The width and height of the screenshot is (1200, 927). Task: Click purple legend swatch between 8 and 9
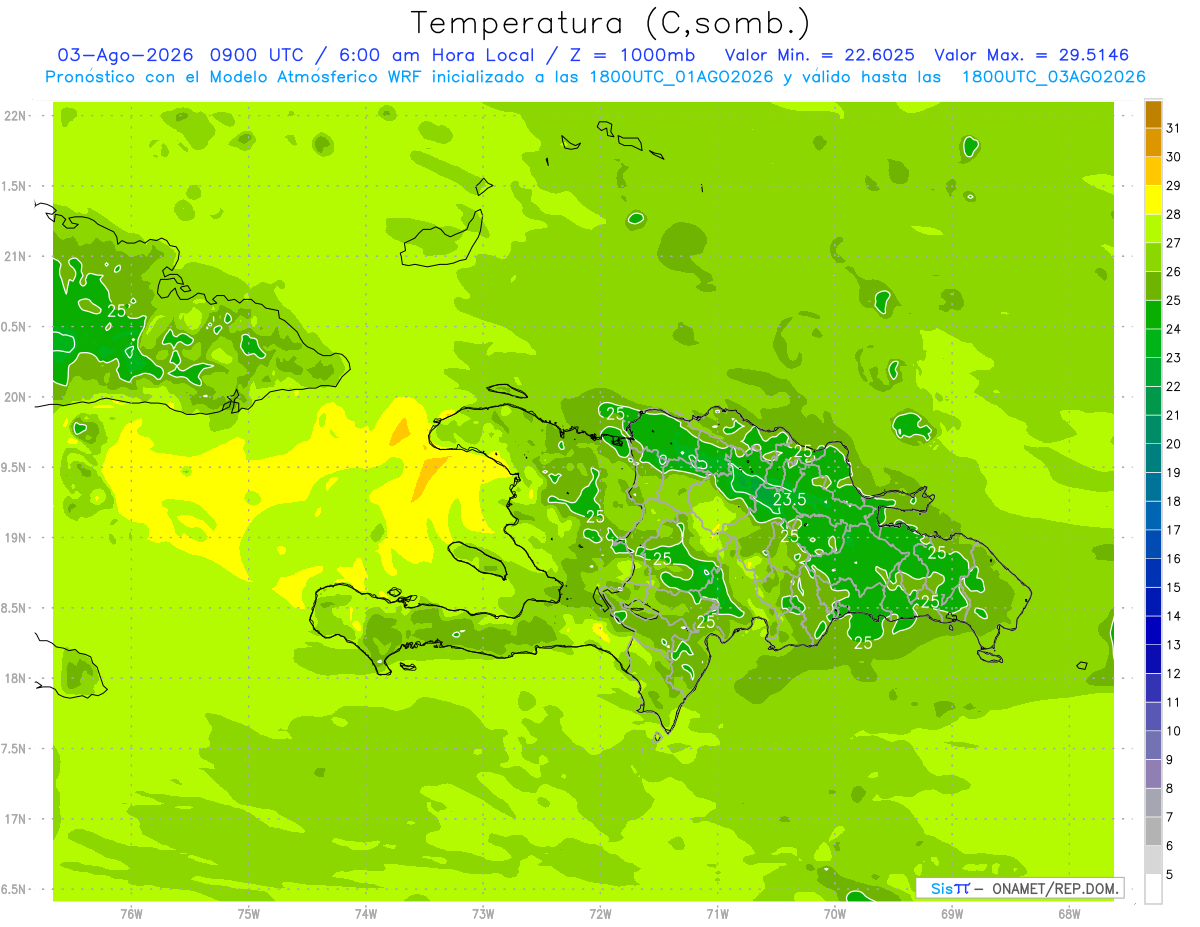point(1153,774)
